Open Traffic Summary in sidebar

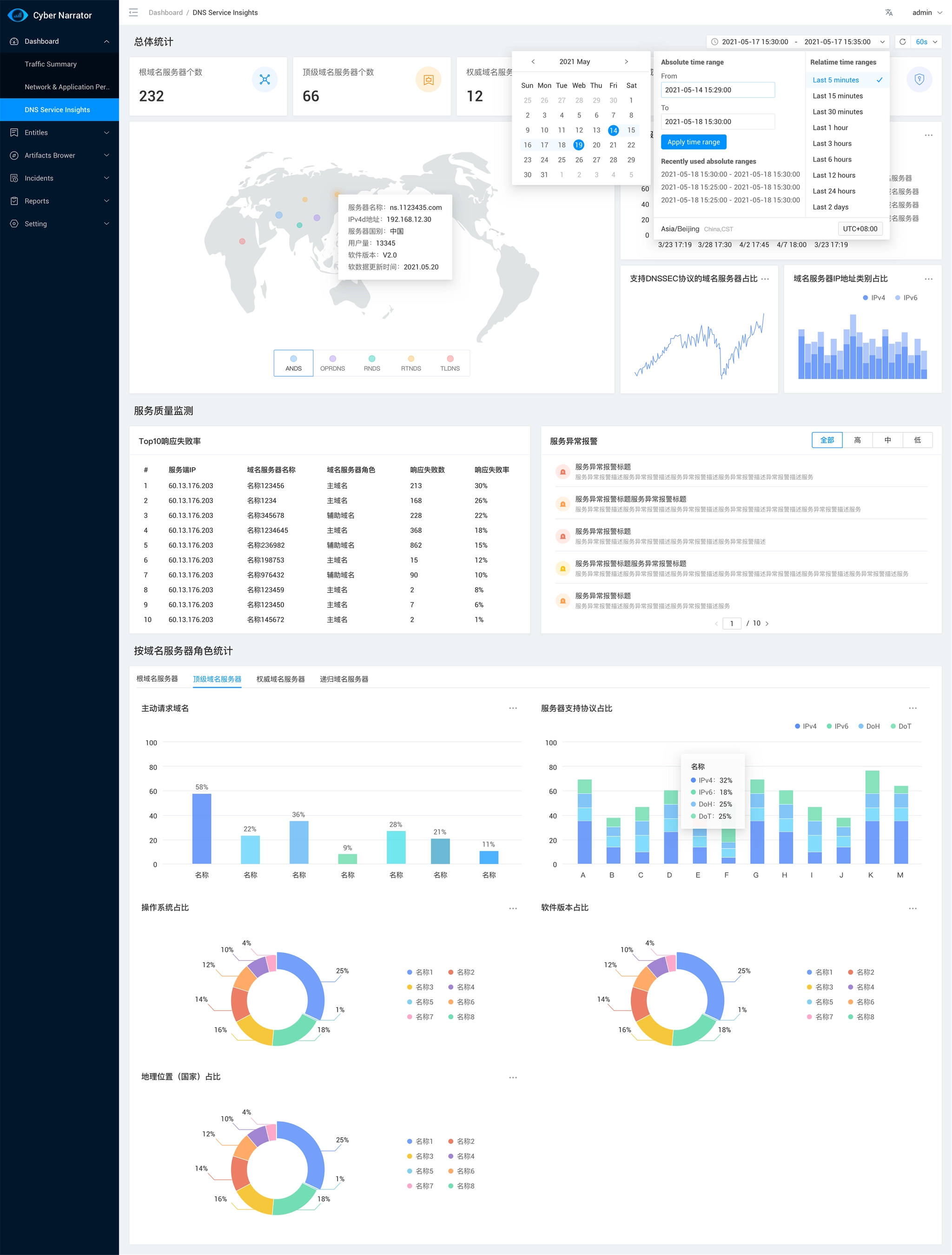point(51,64)
